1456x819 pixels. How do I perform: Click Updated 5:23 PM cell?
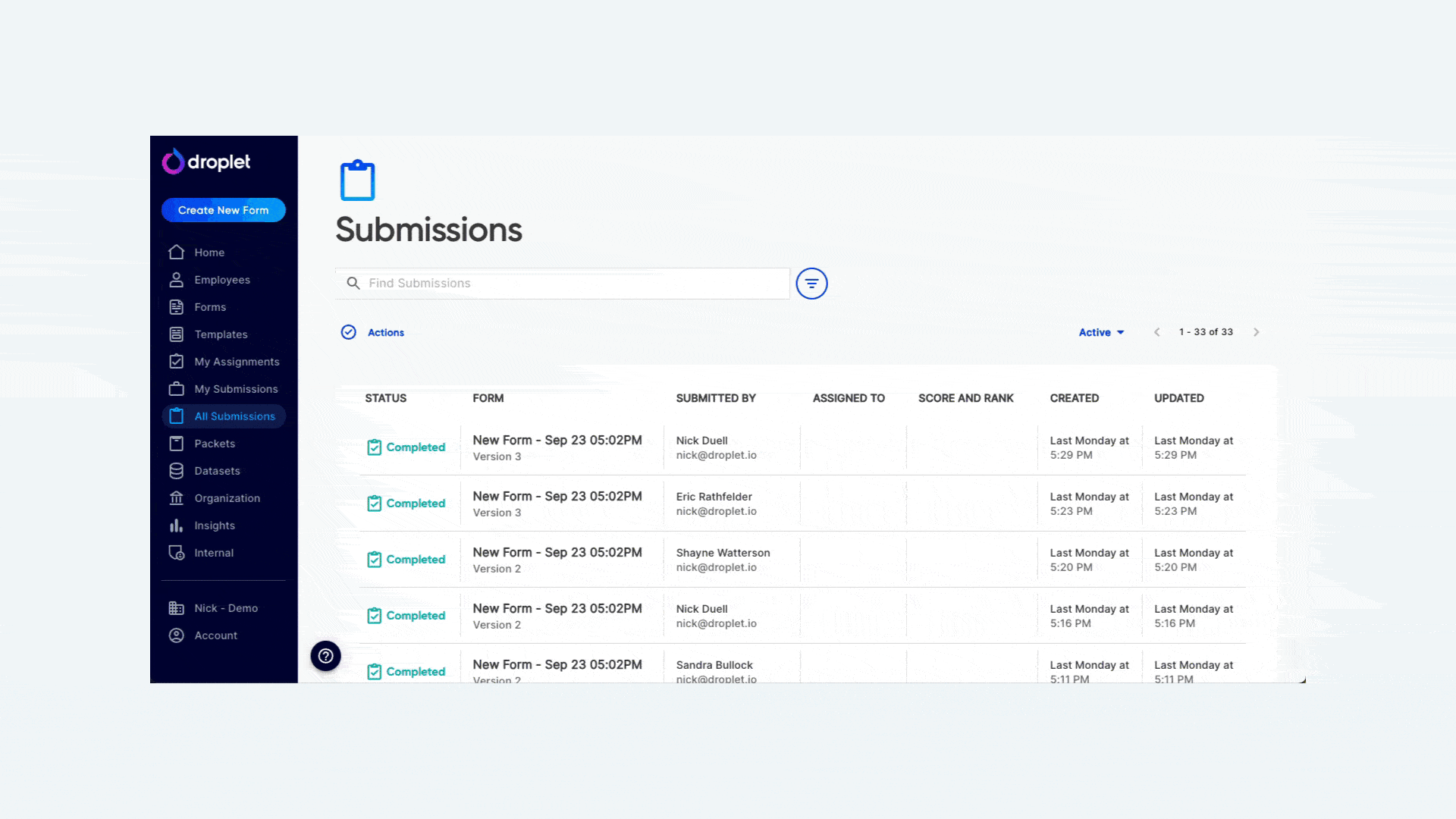(1194, 504)
